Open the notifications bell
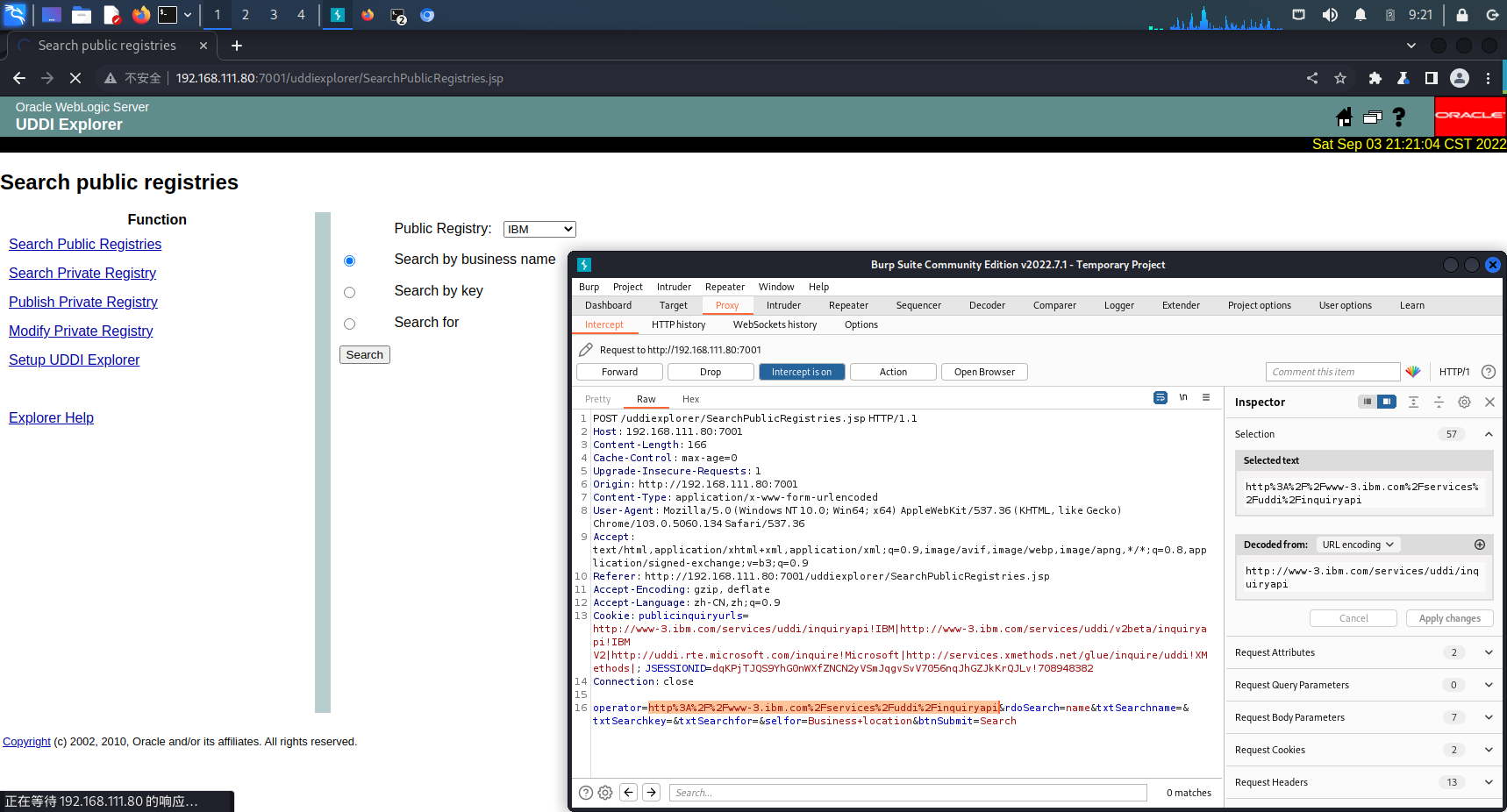The height and width of the screenshot is (812, 1507). (1361, 15)
